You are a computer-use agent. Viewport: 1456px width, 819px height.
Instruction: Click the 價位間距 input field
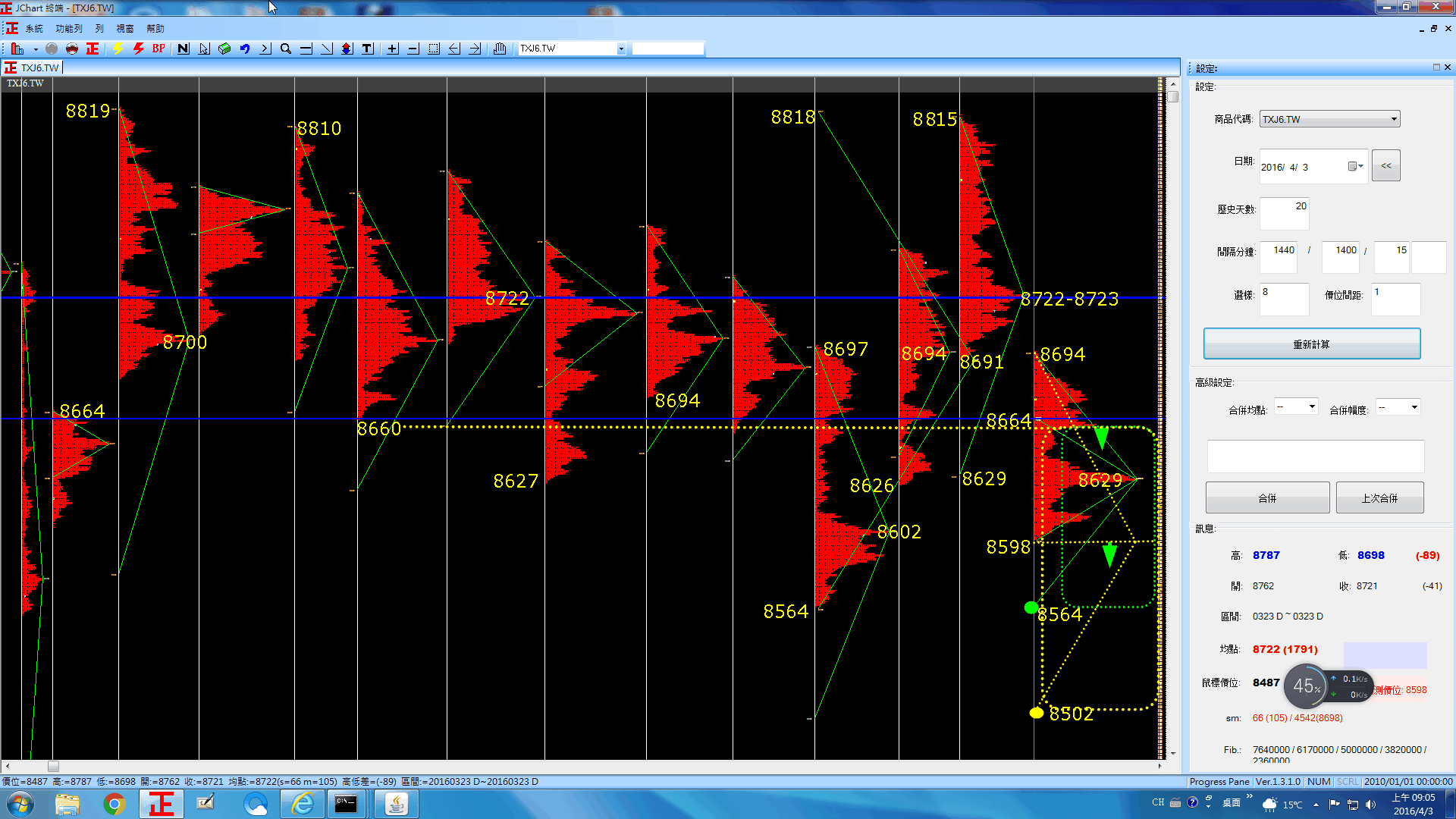[1396, 300]
